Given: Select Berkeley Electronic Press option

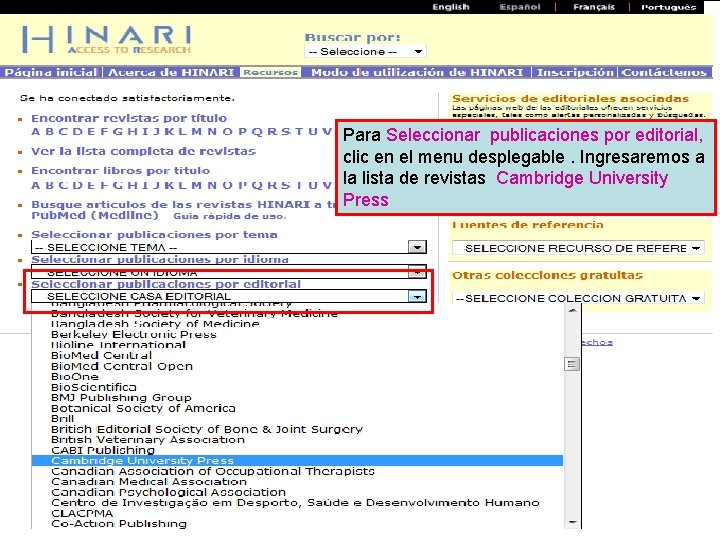Looking at the screenshot, I should pos(134,334).
